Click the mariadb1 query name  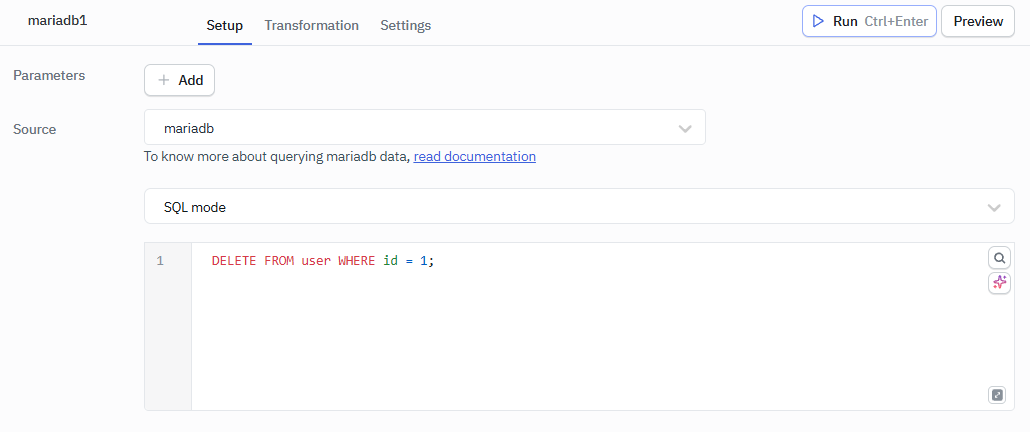pos(57,20)
